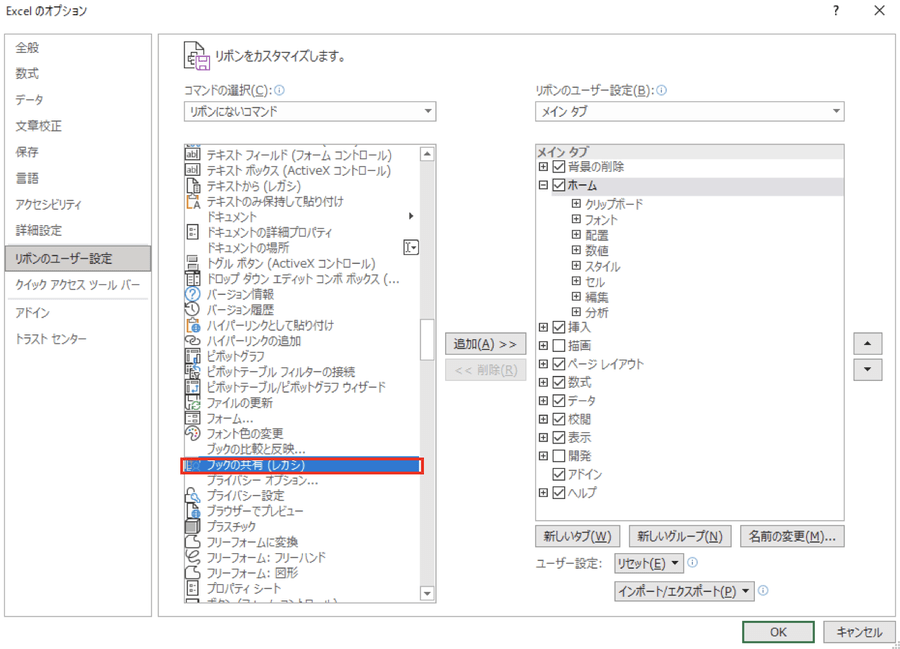Click the フリーフォームに変換 icon

pos(193,542)
